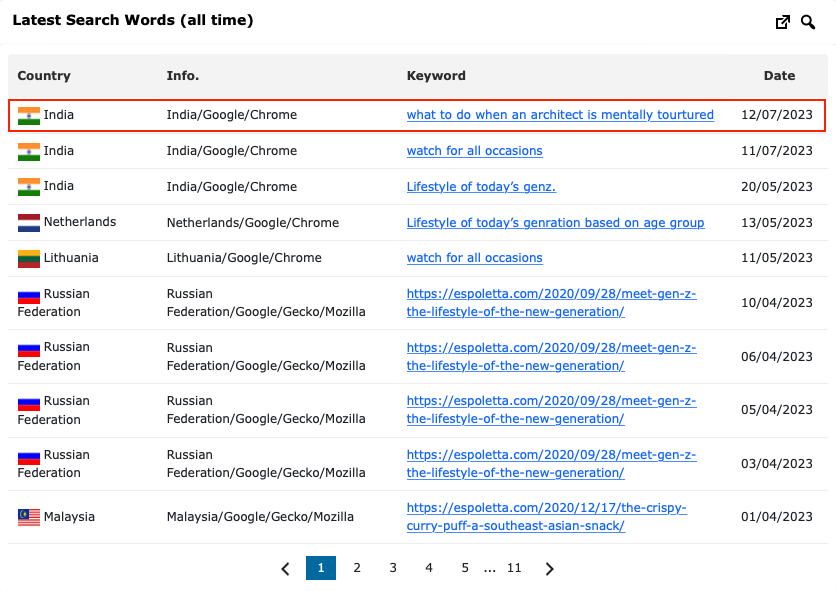Screen dimensions: 836x591
Task: Go to previous page arrow
Action: pyautogui.click(x=285, y=569)
